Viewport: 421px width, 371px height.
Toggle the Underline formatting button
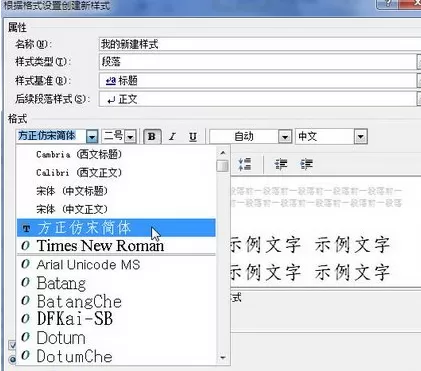coord(193,137)
